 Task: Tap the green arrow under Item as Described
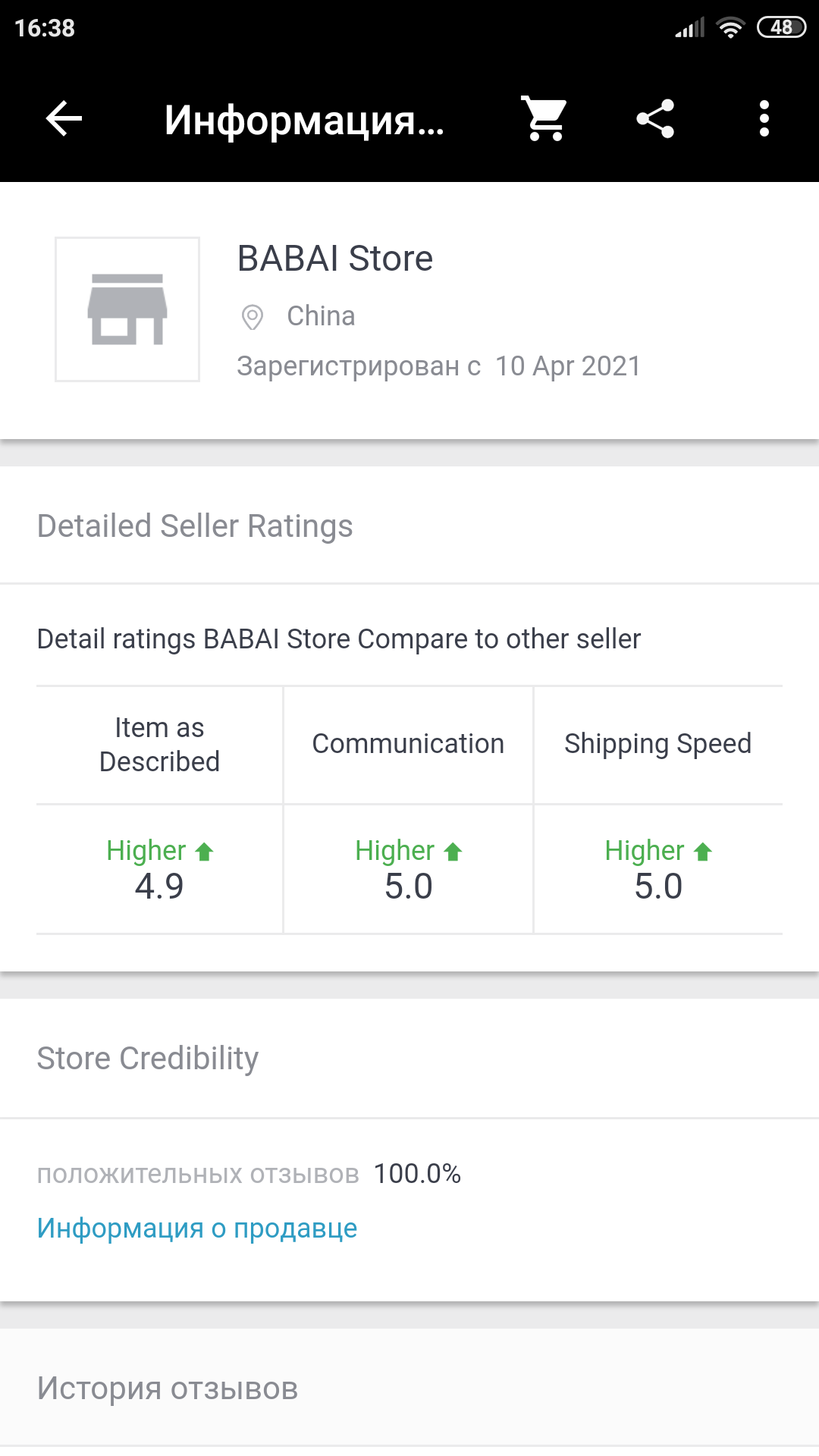204,852
